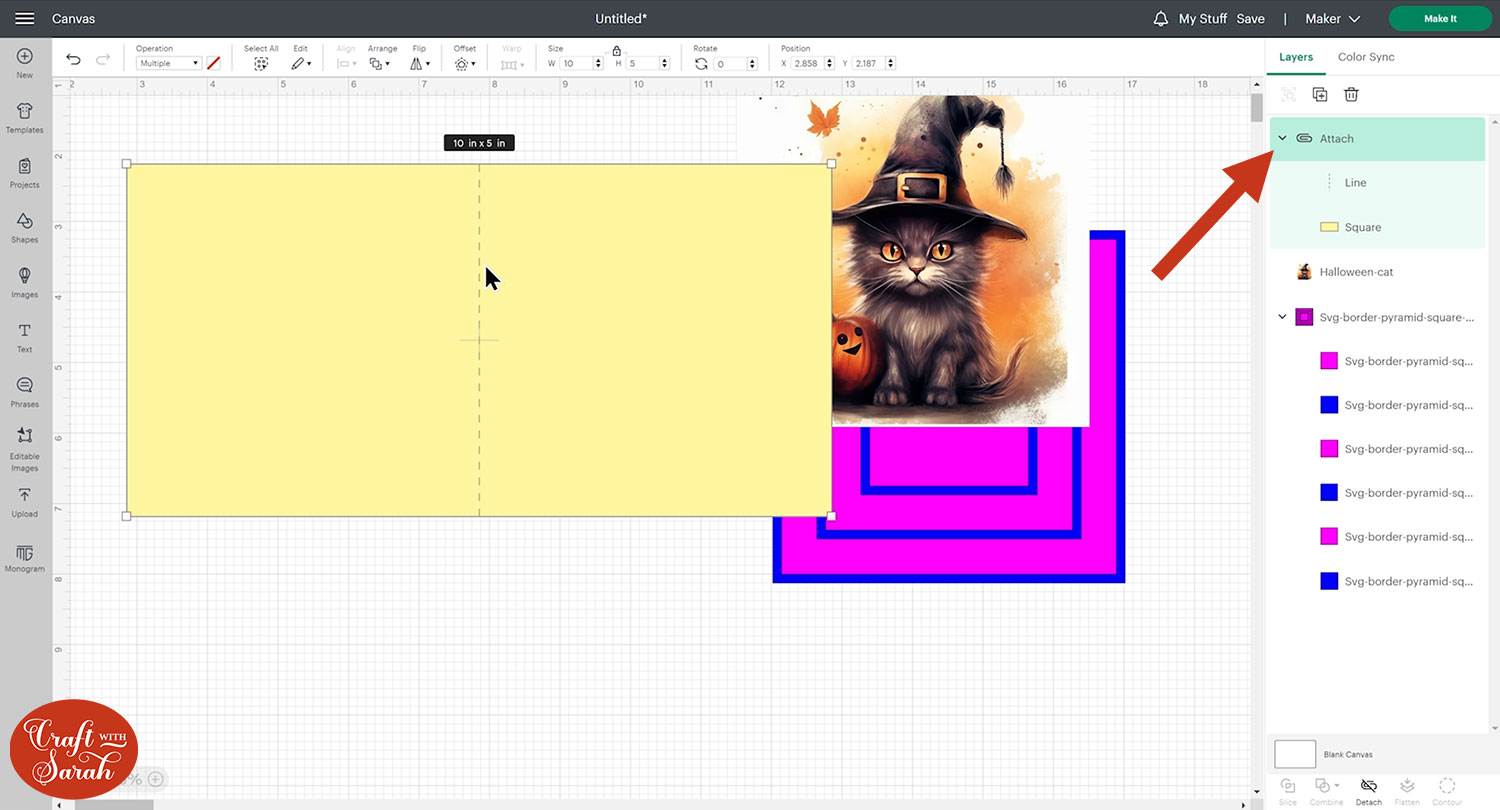Click the Upload icon
The image size is (1500, 810).
click(x=24, y=500)
